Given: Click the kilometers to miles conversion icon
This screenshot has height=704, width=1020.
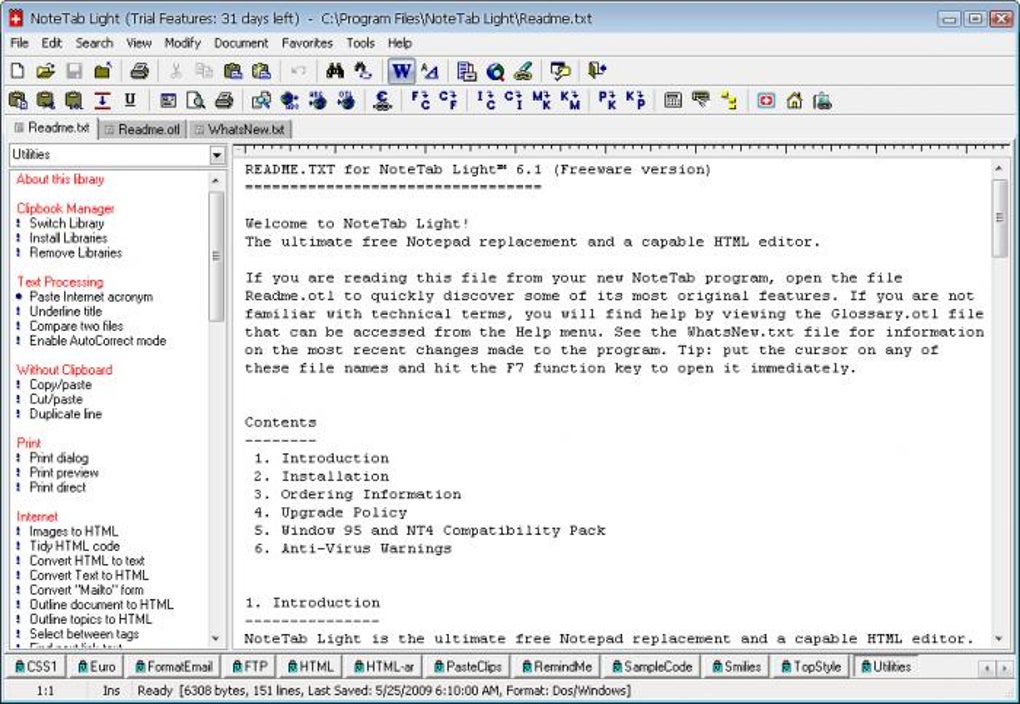Looking at the screenshot, I should click(570, 100).
